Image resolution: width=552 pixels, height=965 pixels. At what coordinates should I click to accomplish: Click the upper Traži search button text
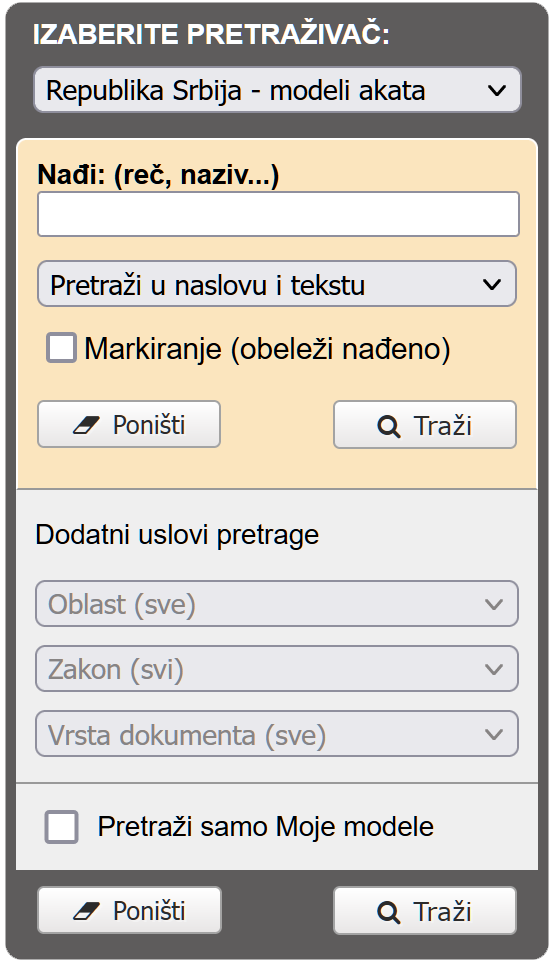pyautogui.click(x=442, y=426)
